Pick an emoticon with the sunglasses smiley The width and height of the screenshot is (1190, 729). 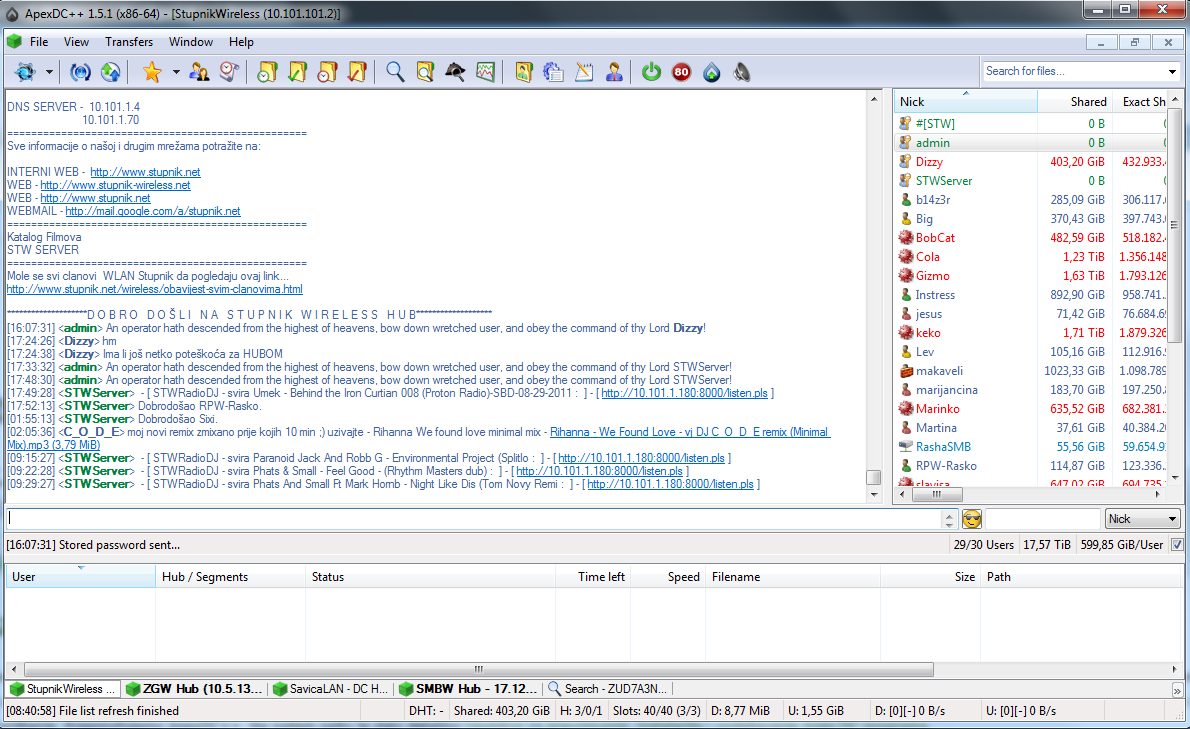point(971,519)
